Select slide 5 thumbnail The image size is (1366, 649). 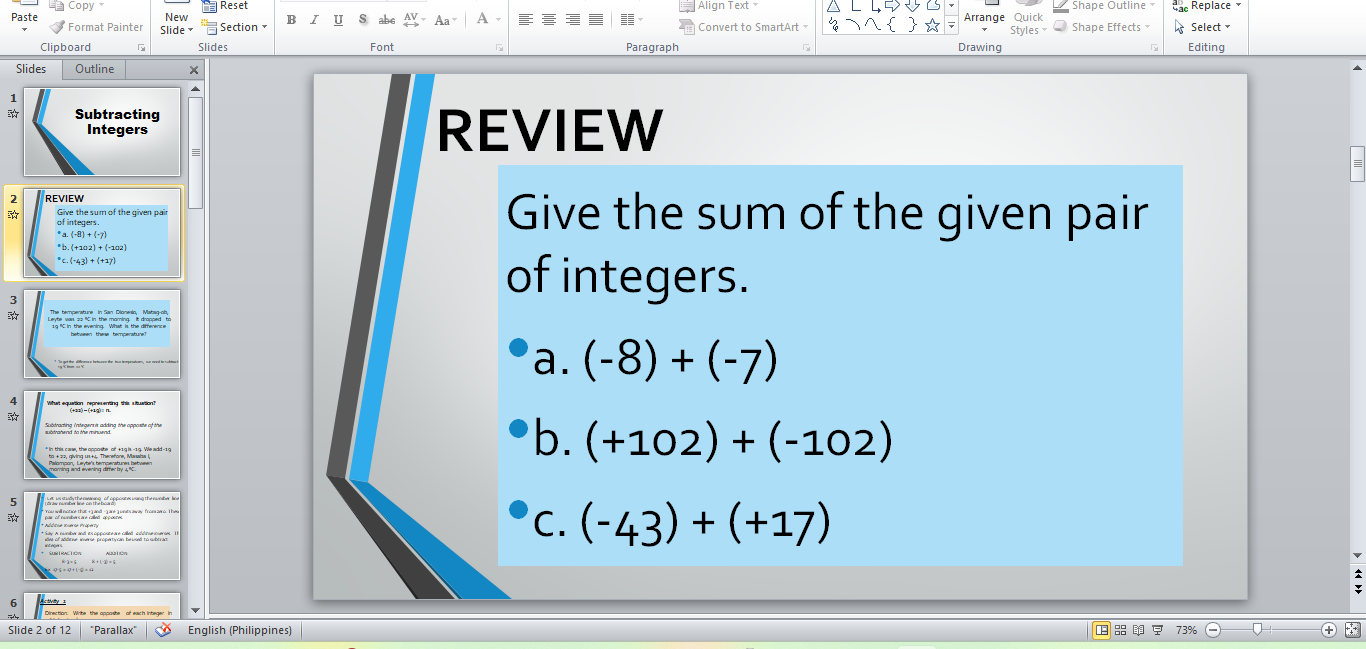click(102, 536)
